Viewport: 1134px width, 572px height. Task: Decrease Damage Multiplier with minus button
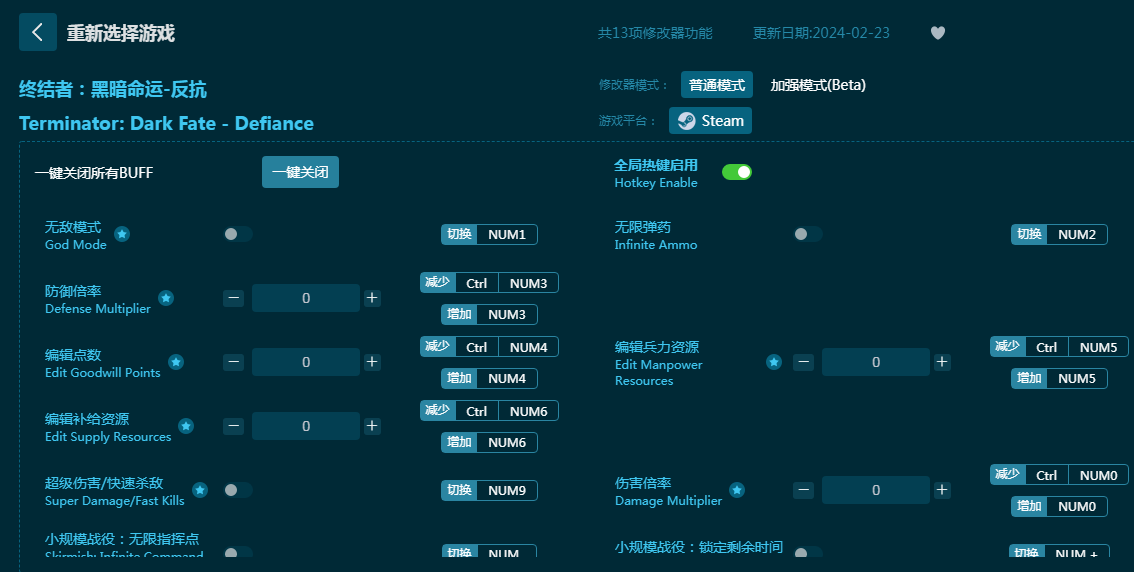pyautogui.click(x=803, y=490)
